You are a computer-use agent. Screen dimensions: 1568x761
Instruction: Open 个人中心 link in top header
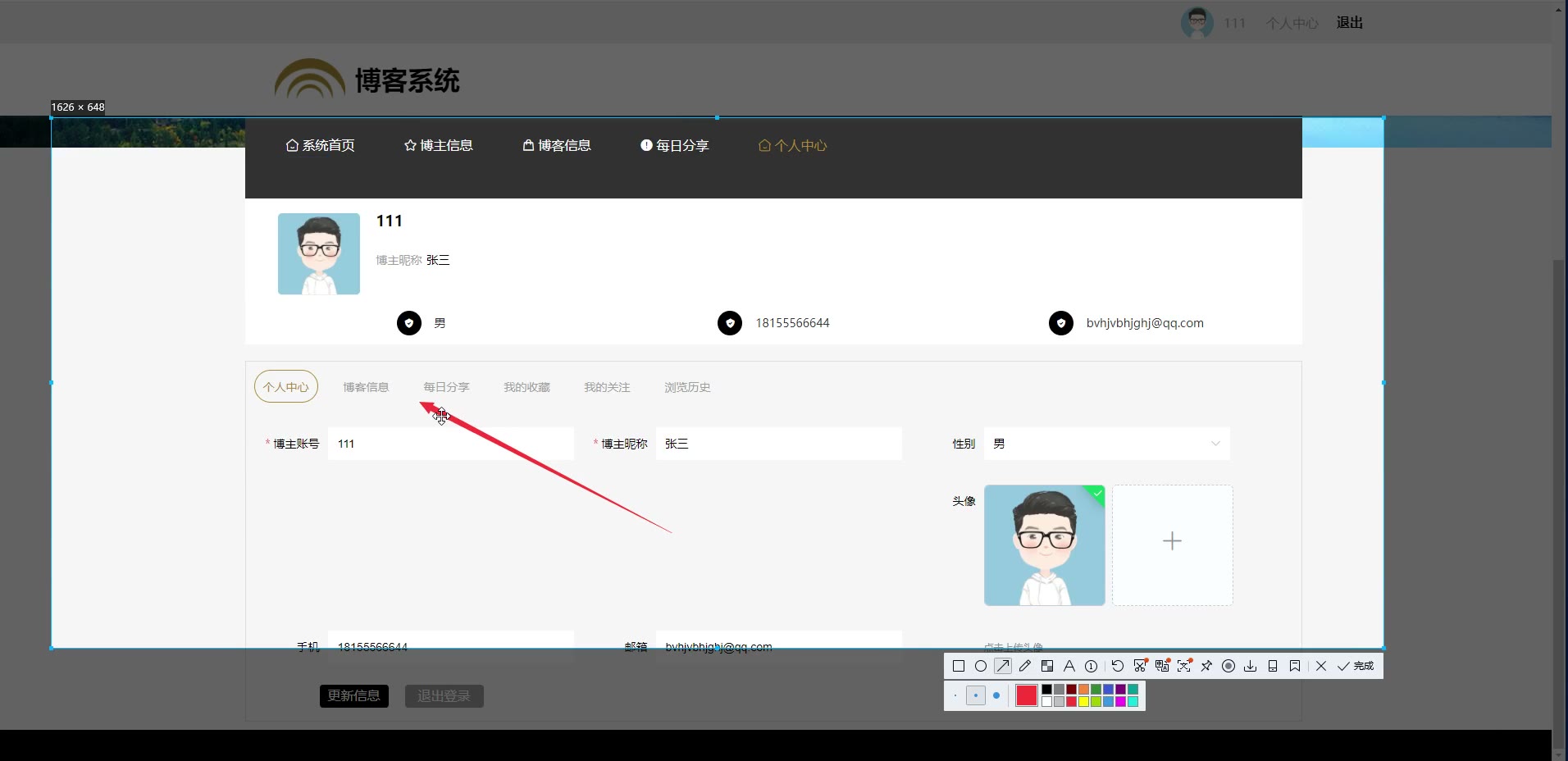pos(1292,23)
